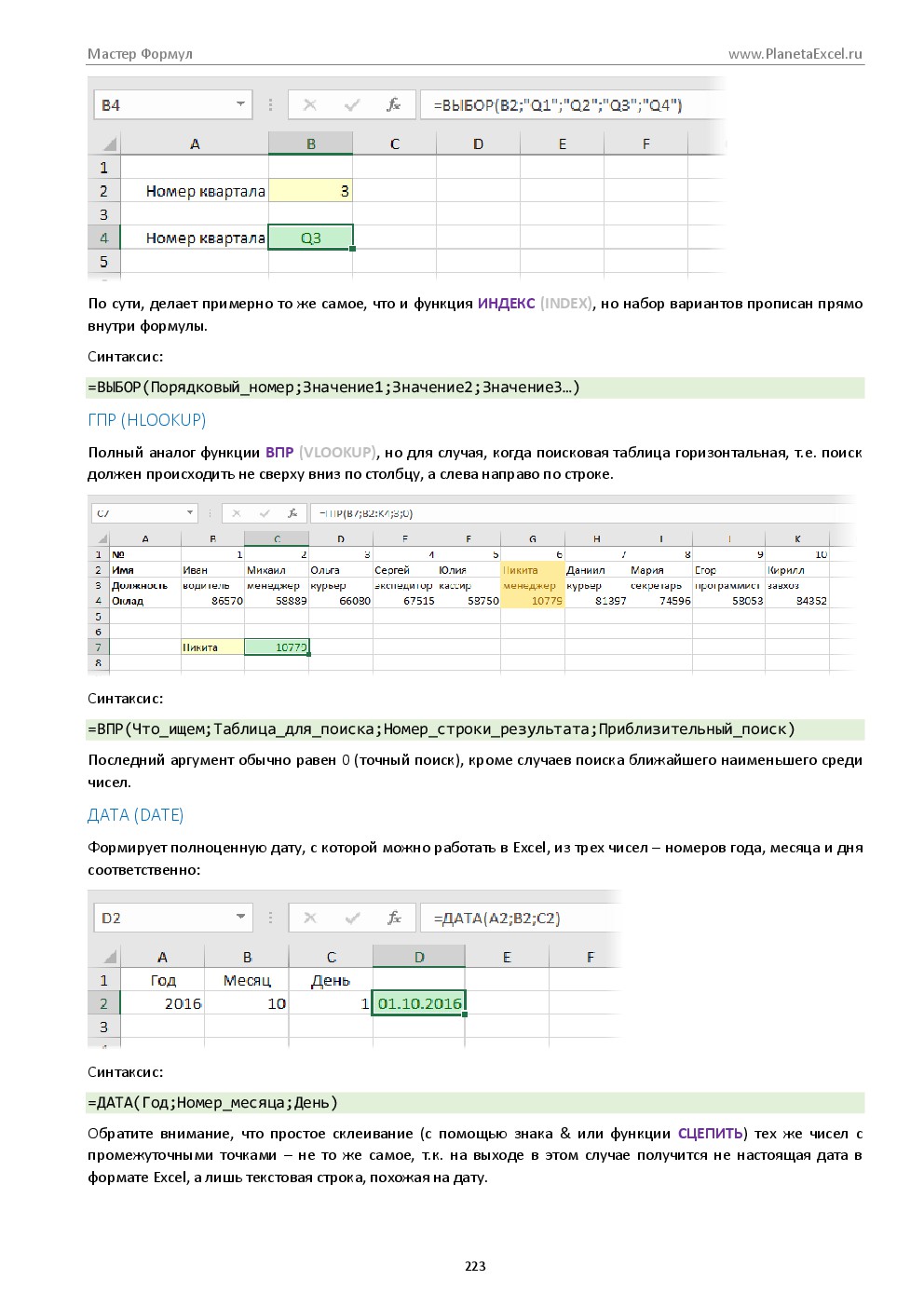Click the Enter checkmark left of the =ВЫБОР formula

(x=352, y=105)
